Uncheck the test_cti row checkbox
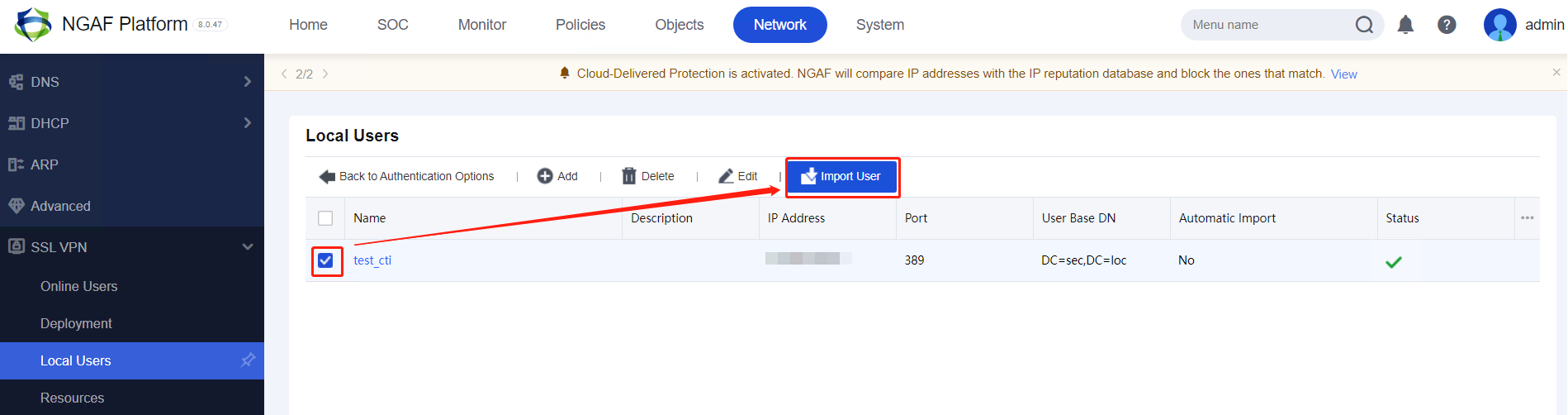The width and height of the screenshot is (1568, 415). pos(325,260)
